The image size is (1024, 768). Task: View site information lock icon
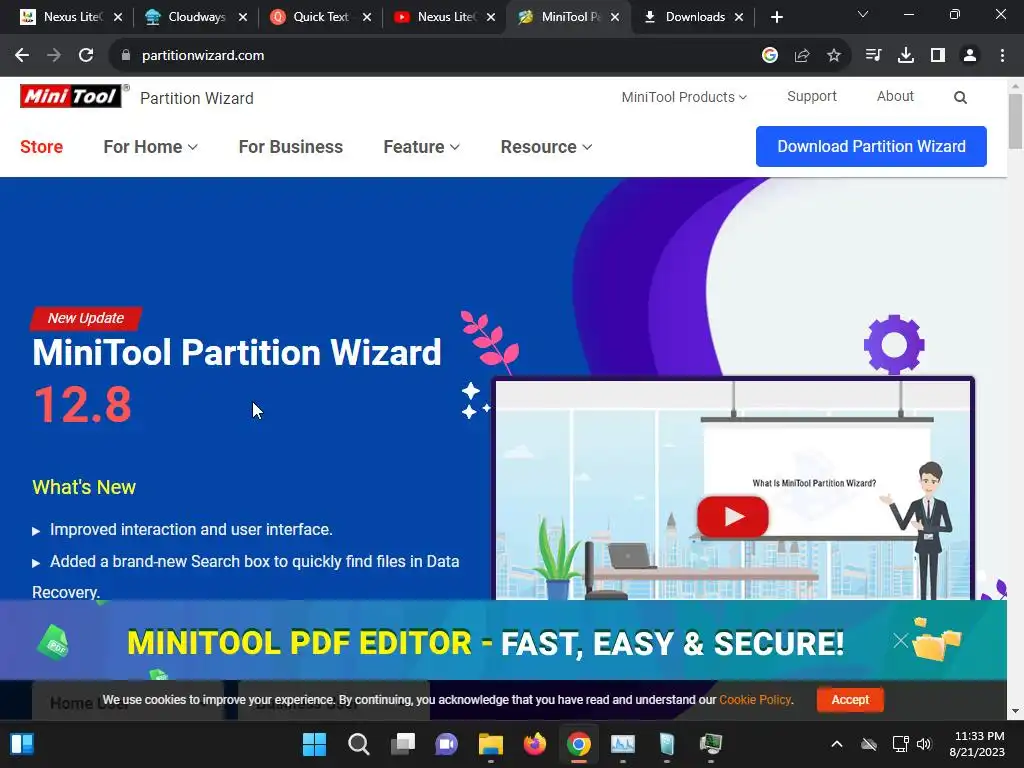[x=126, y=56]
